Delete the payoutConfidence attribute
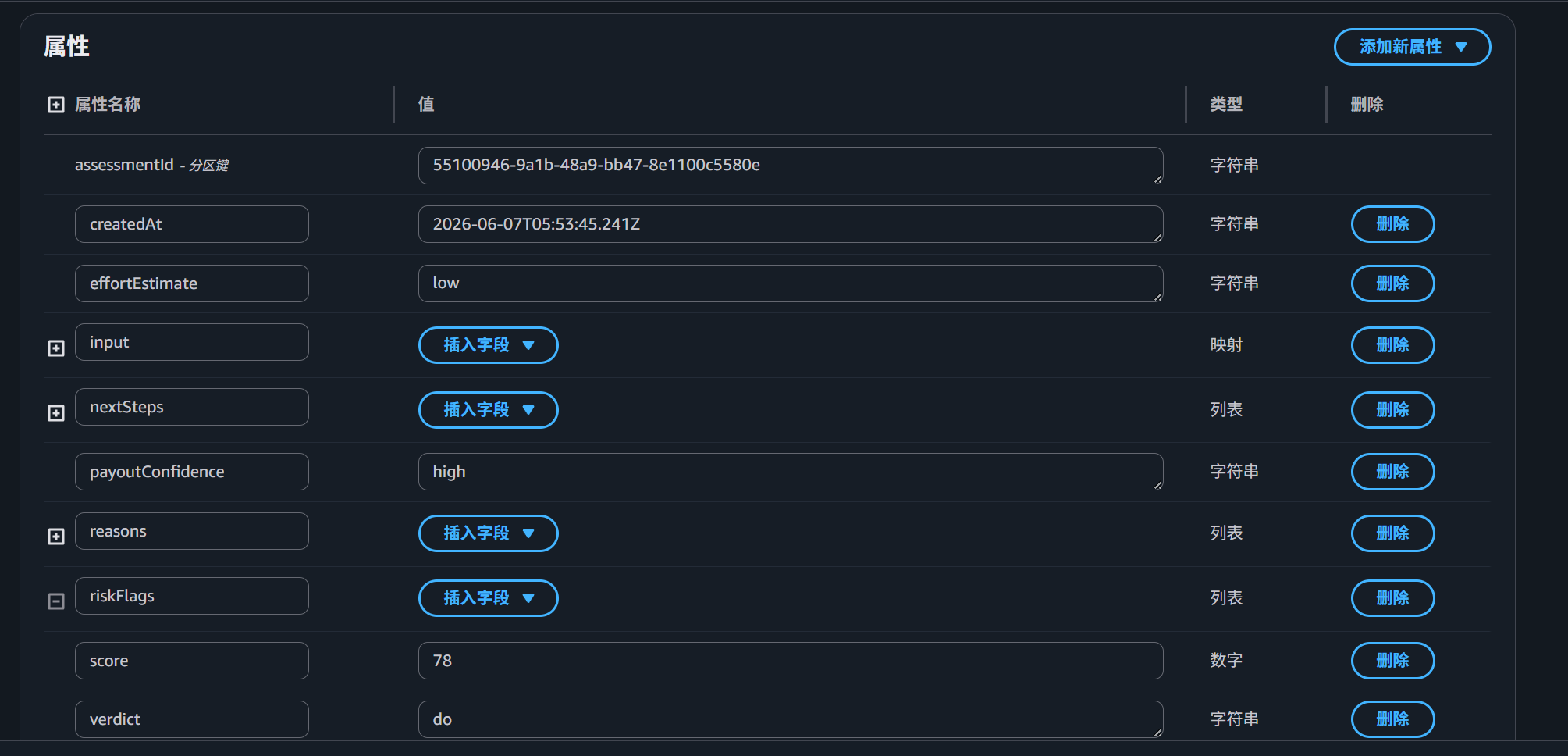 point(1392,472)
